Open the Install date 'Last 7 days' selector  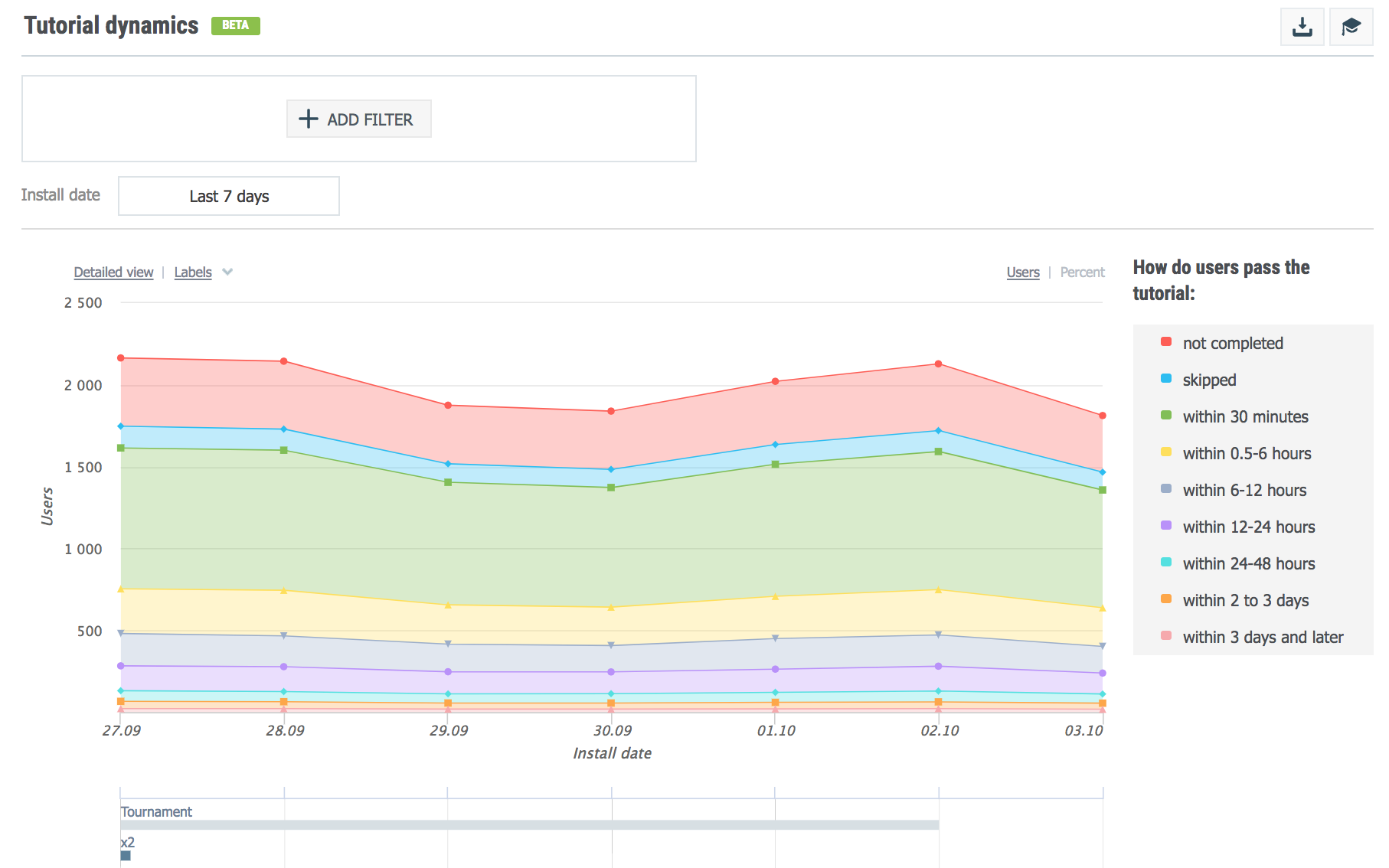[x=229, y=197]
